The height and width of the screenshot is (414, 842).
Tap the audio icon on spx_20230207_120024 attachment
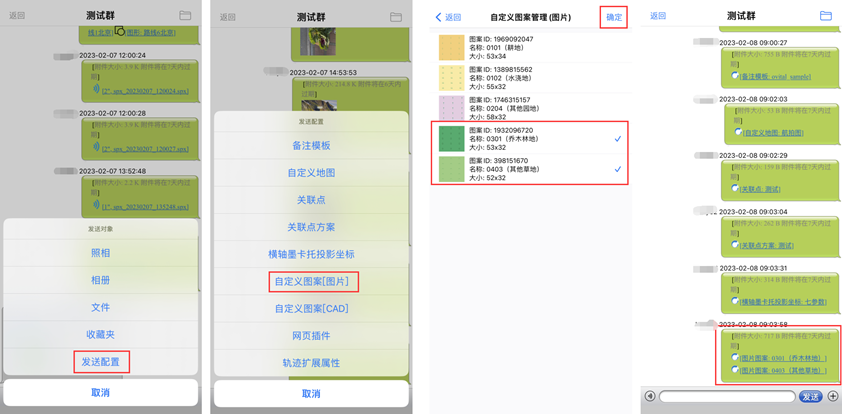(96, 89)
